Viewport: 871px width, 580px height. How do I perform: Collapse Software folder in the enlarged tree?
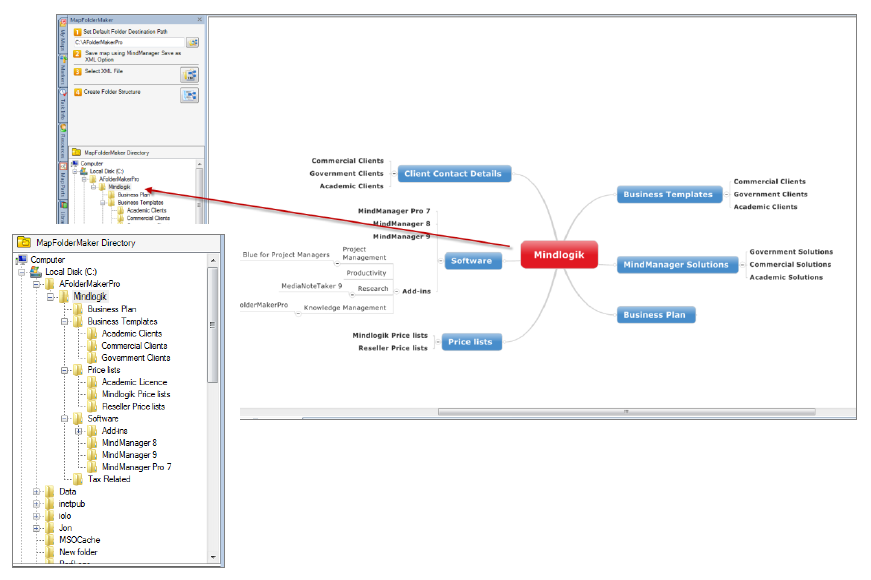click(64, 419)
